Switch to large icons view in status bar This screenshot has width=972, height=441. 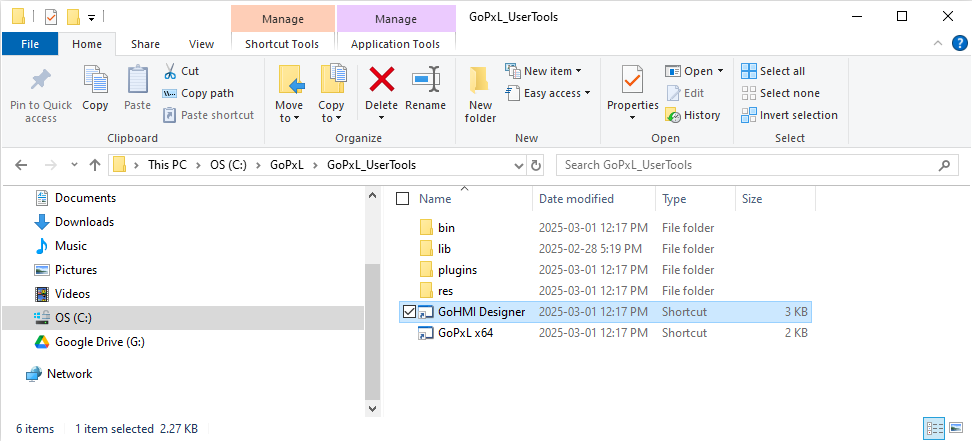click(955, 429)
